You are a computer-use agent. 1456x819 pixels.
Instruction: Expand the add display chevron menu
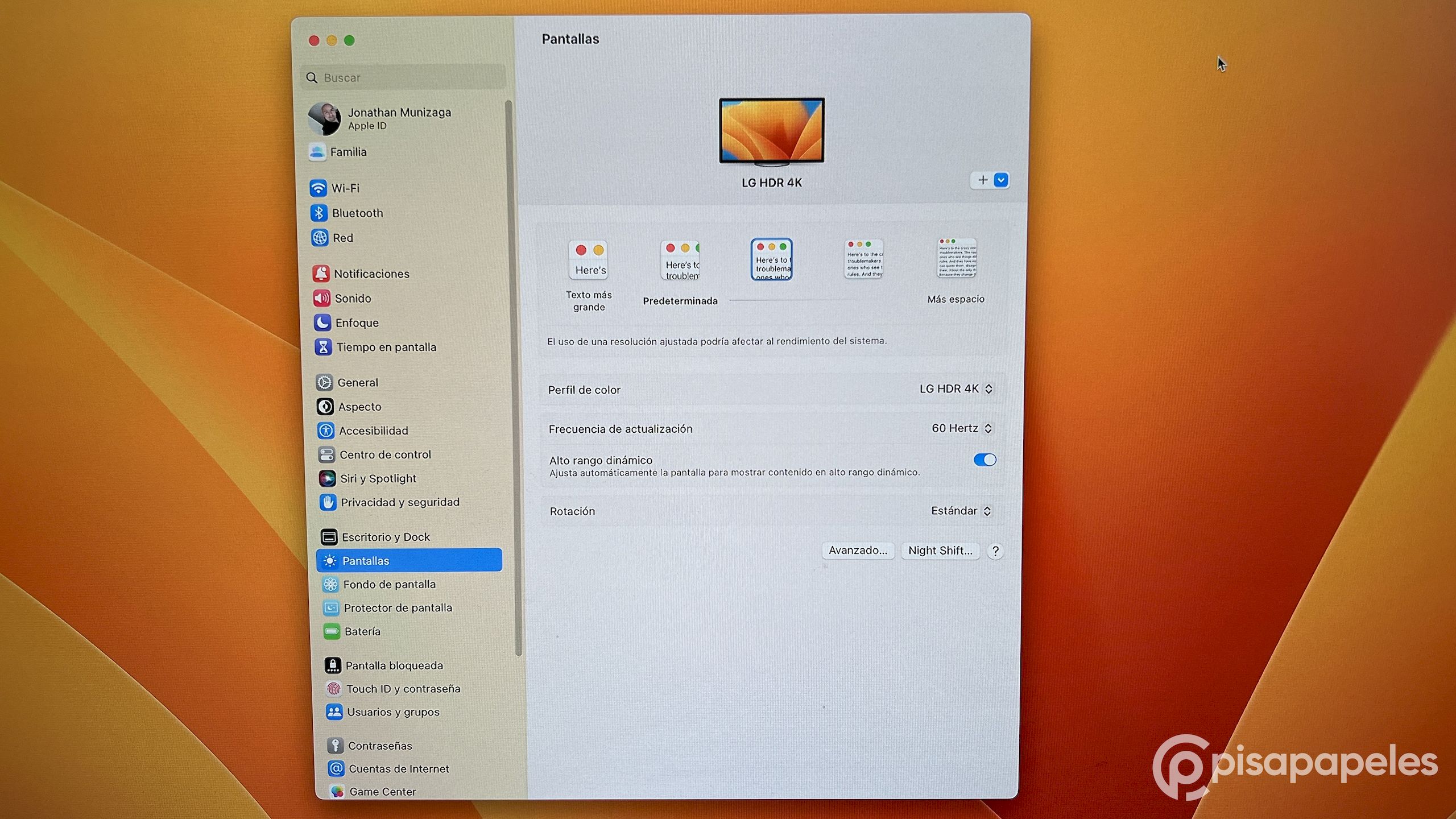click(x=1001, y=180)
